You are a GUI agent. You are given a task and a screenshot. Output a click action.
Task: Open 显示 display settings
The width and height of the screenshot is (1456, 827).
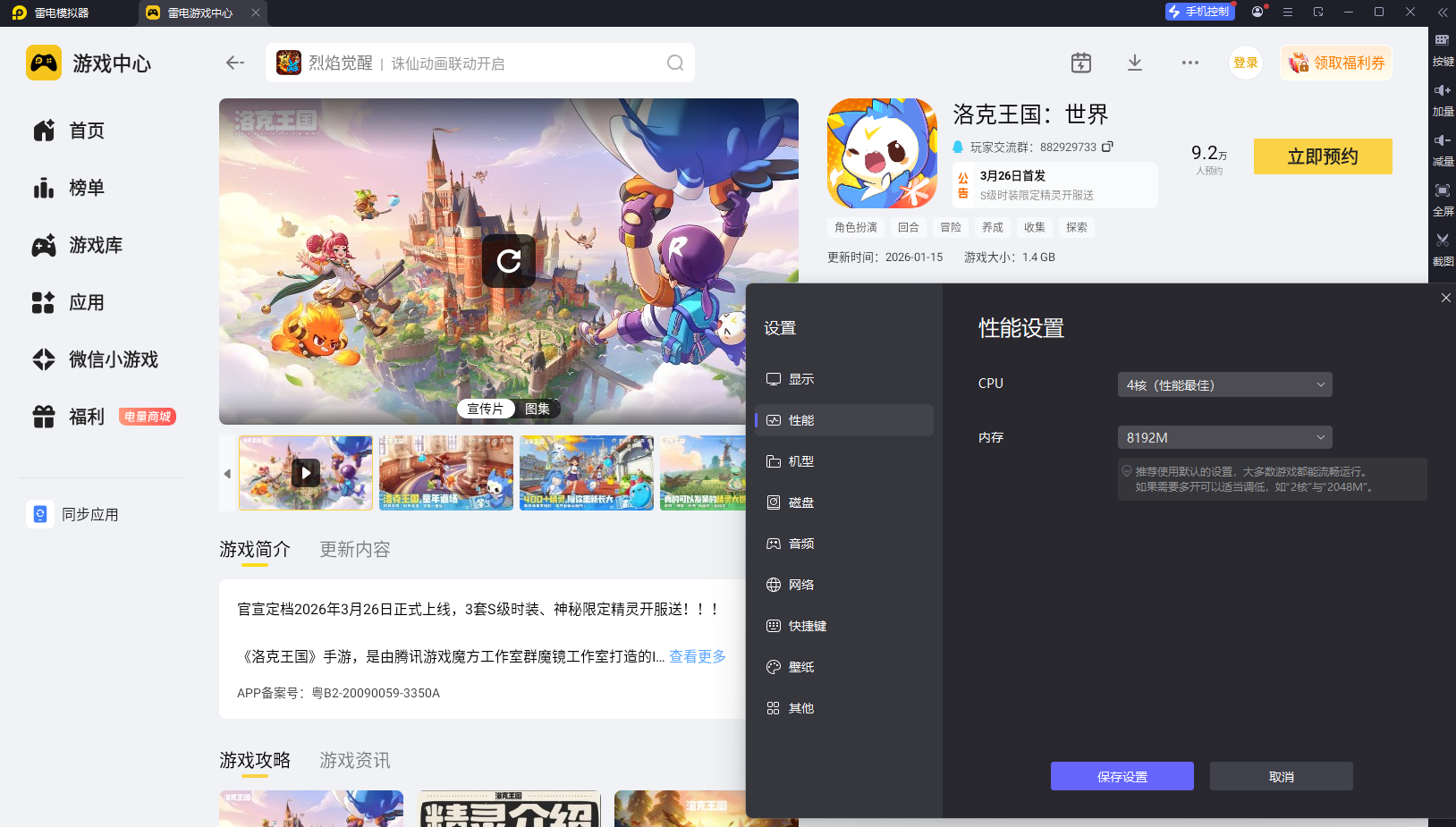pyautogui.click(x=844, y=379)
